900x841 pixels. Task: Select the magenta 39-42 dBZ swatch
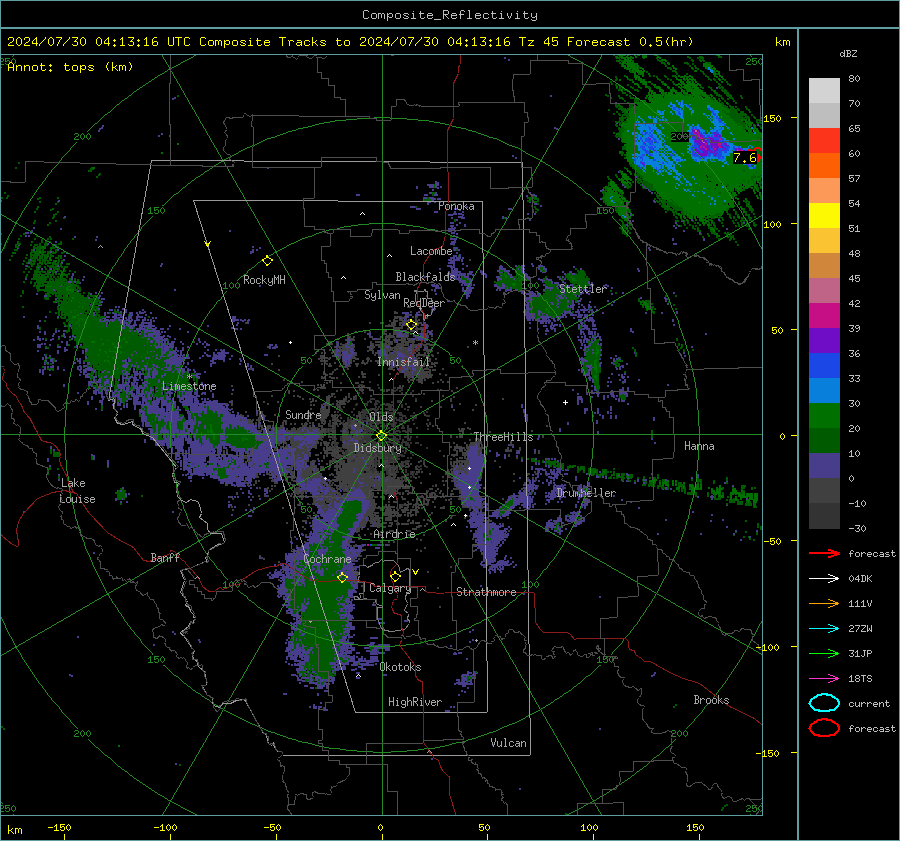(824, 315)
